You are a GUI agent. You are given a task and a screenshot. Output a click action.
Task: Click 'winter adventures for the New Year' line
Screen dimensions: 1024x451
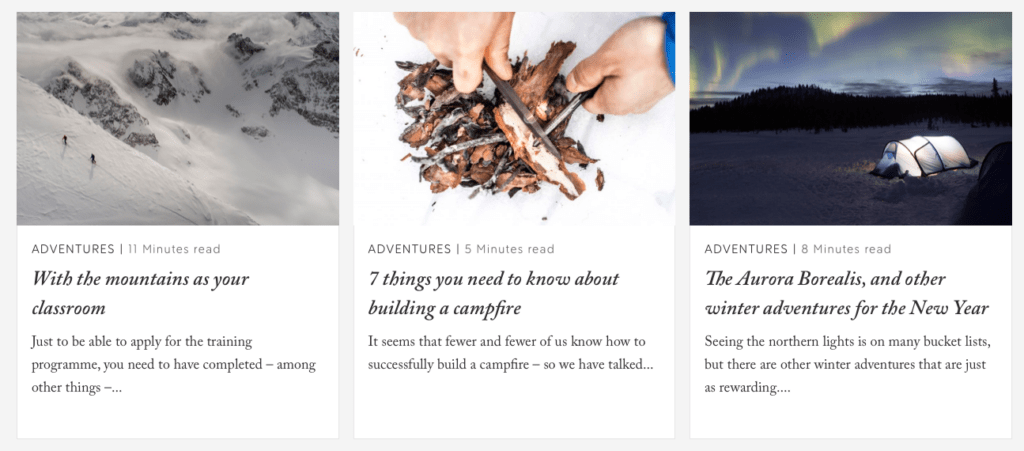point(847,307)
